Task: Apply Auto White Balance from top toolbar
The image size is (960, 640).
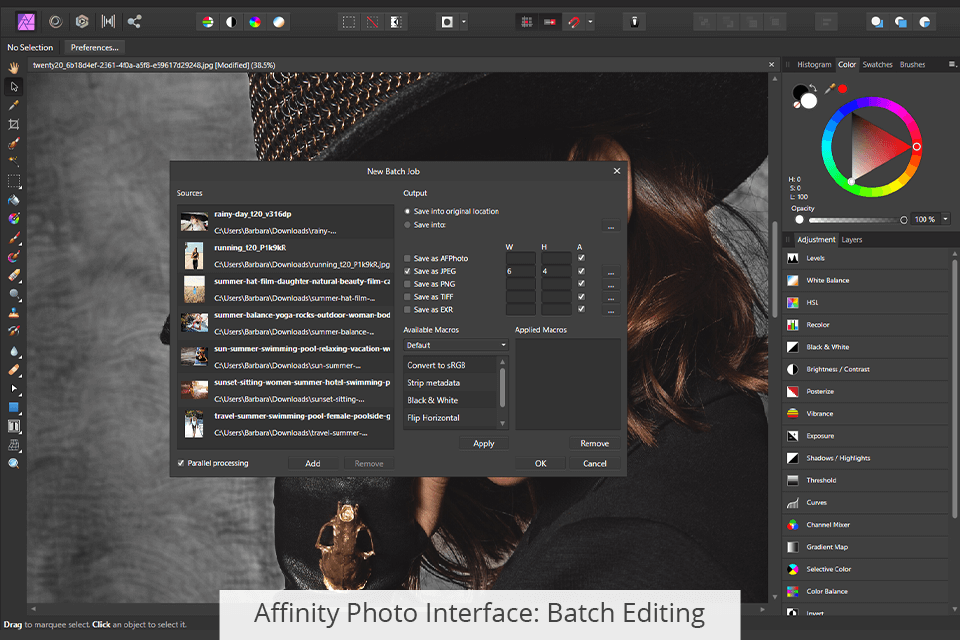Action: tap(279, 22)
